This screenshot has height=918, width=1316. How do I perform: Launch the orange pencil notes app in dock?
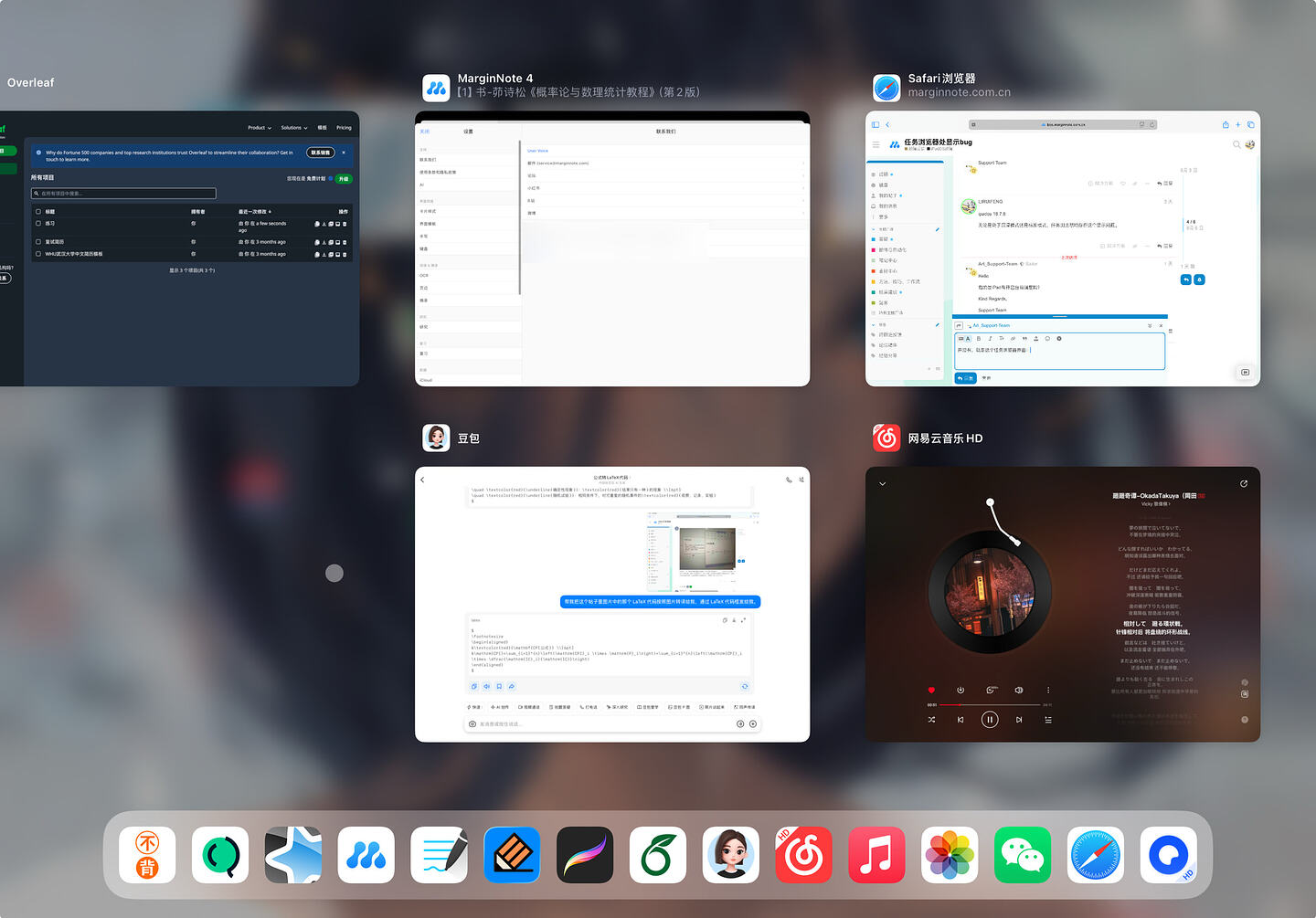coord(512,855)
